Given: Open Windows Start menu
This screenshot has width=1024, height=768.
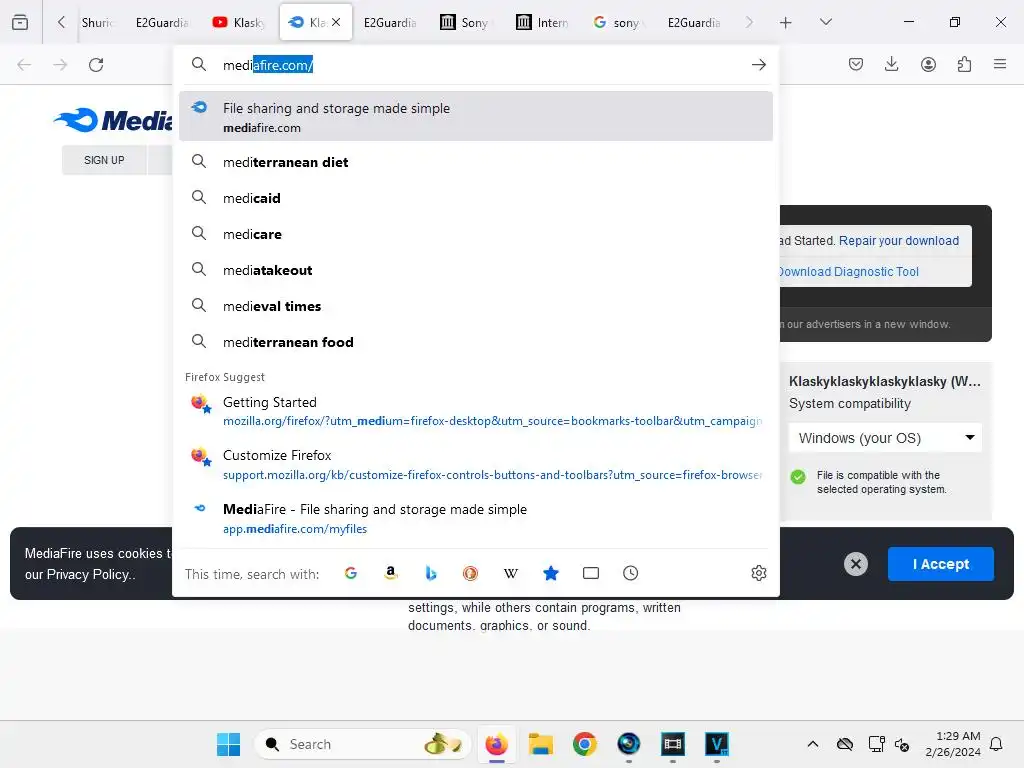Looking at the screenshot, I should pyautogui.click(x=229, y=744).
